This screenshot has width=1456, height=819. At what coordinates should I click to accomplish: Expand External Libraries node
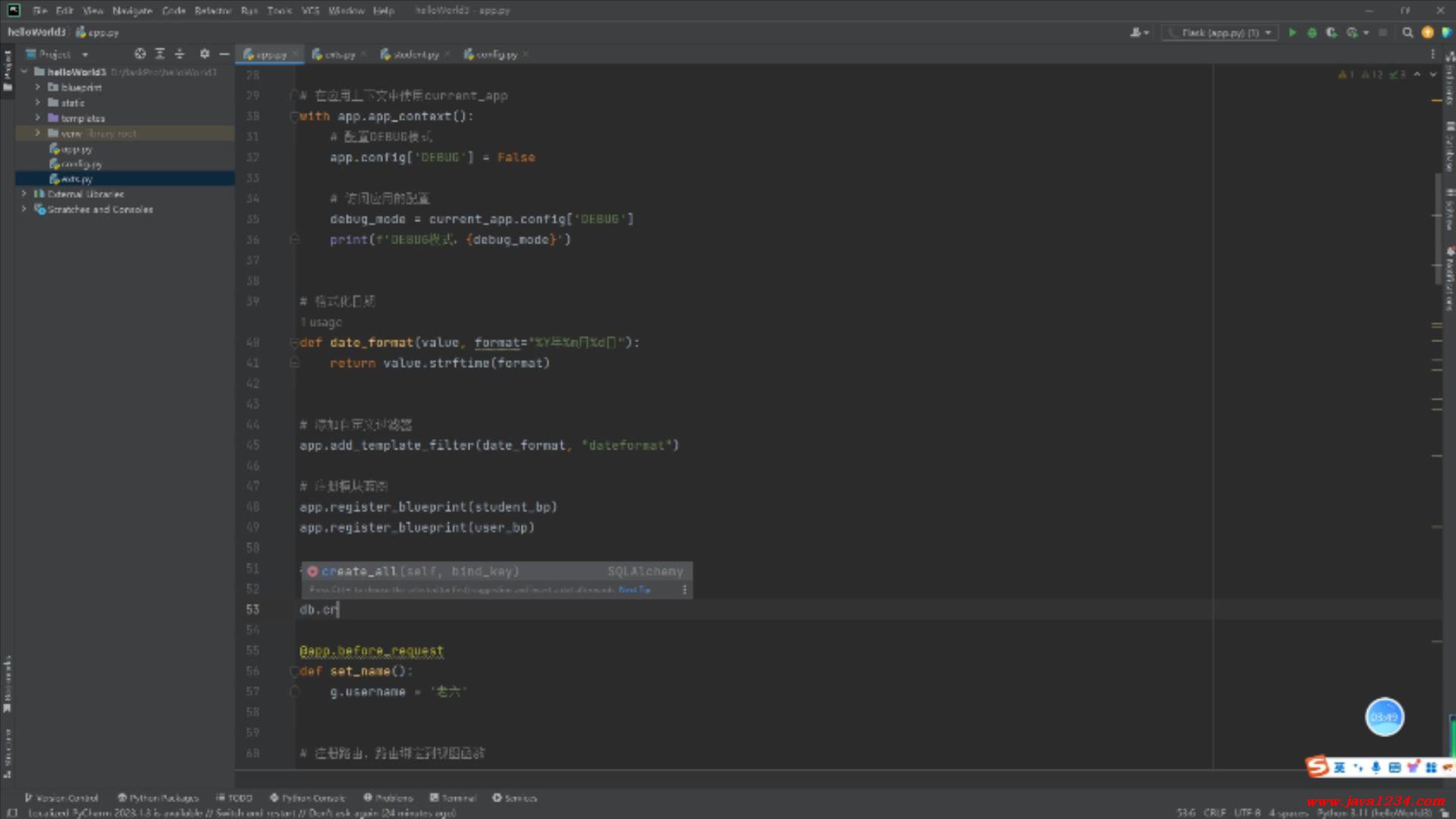(x=24, y=194)
